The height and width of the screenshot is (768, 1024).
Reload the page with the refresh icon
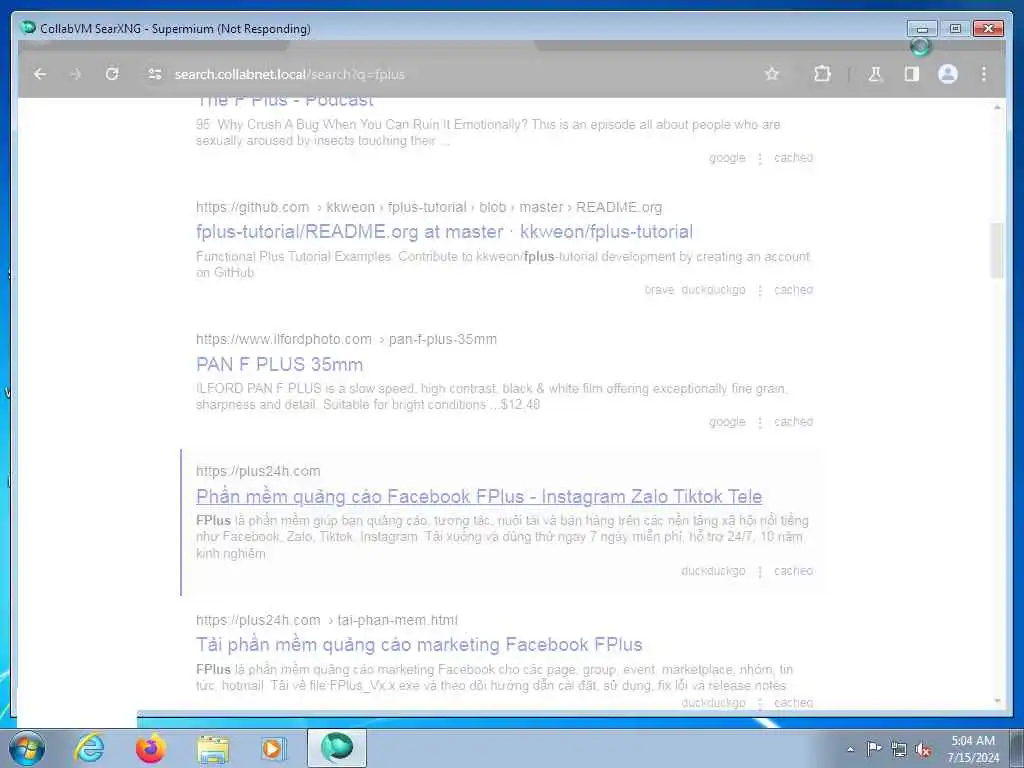pyautogui.click(x=112, y=74)
